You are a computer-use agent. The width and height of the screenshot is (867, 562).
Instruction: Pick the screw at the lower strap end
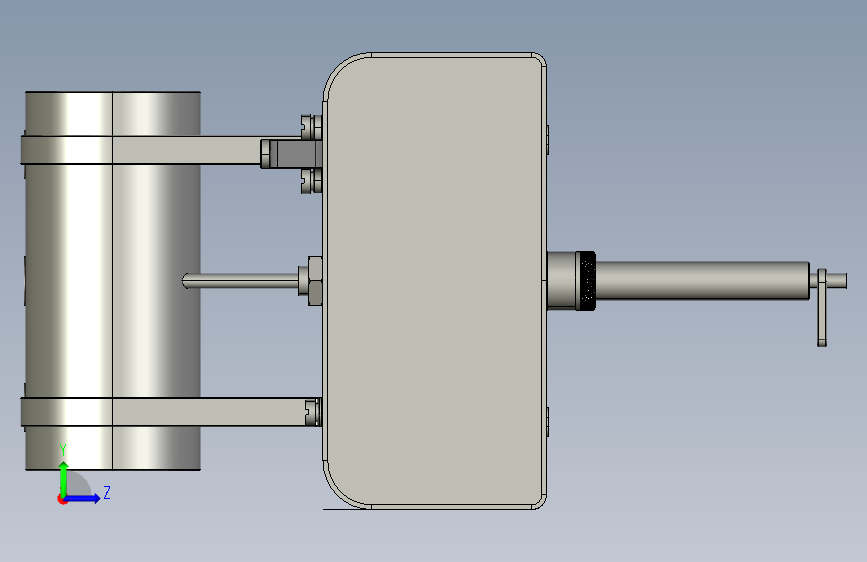(313, 412)
